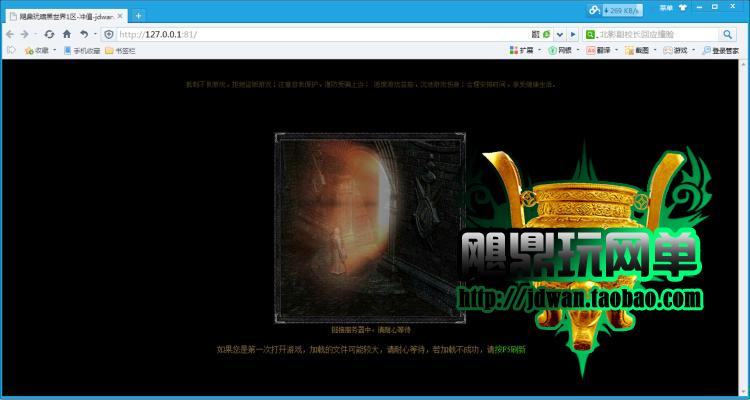Go to the home page icon
The width and height of the screenshot is (750, 400).
66,34
